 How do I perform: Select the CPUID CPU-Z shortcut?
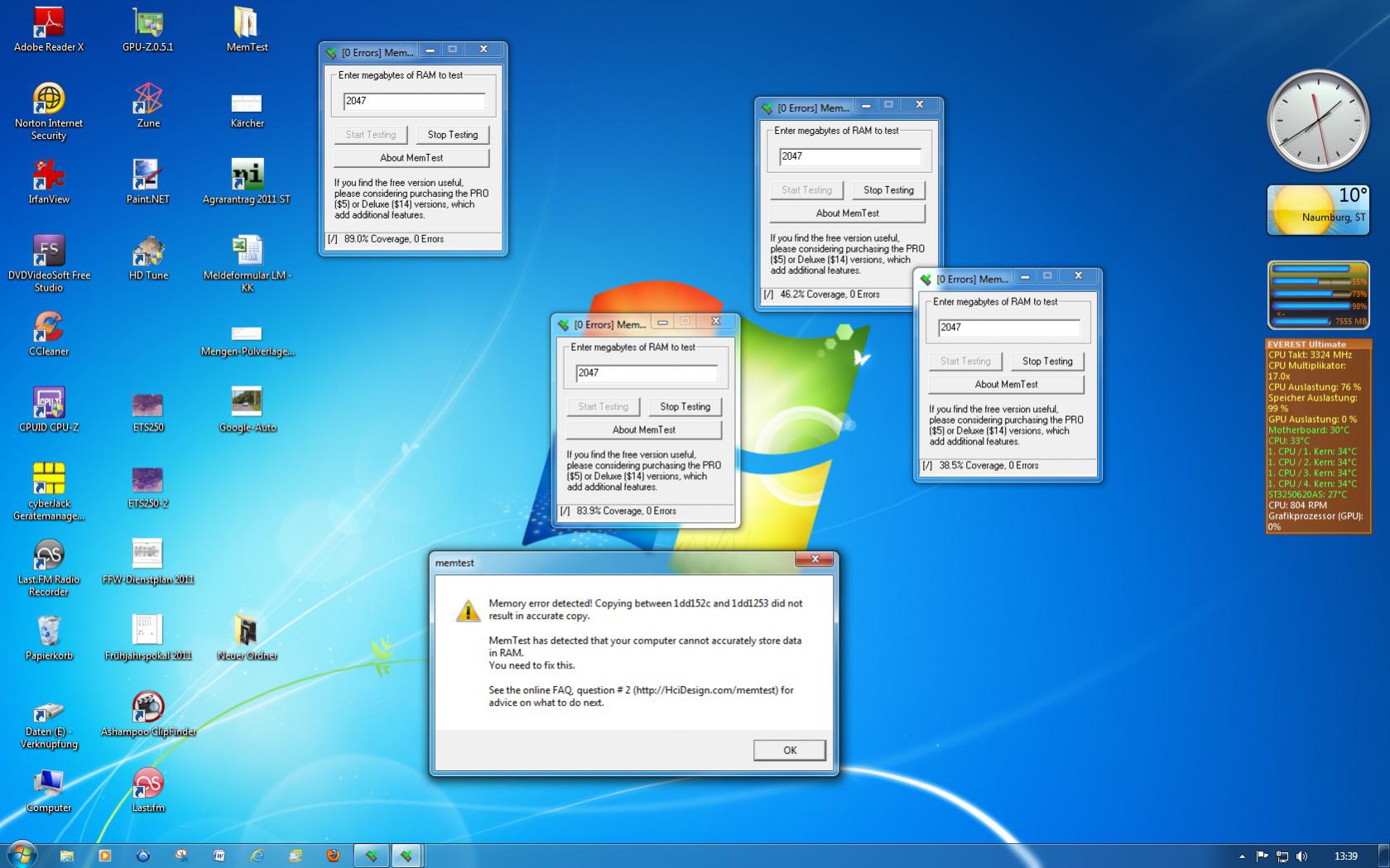pos(49,410)
